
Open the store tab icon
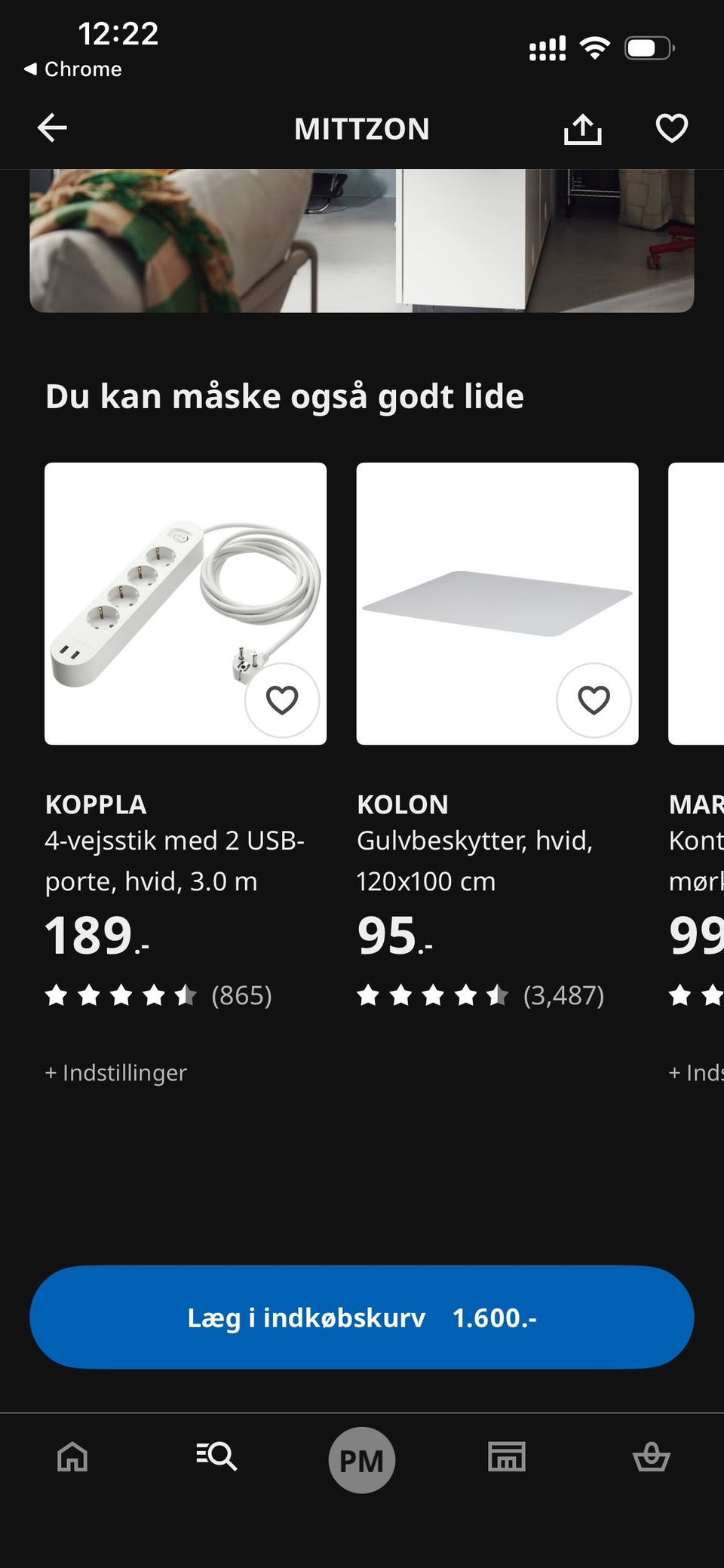[x=506, y=1456]
